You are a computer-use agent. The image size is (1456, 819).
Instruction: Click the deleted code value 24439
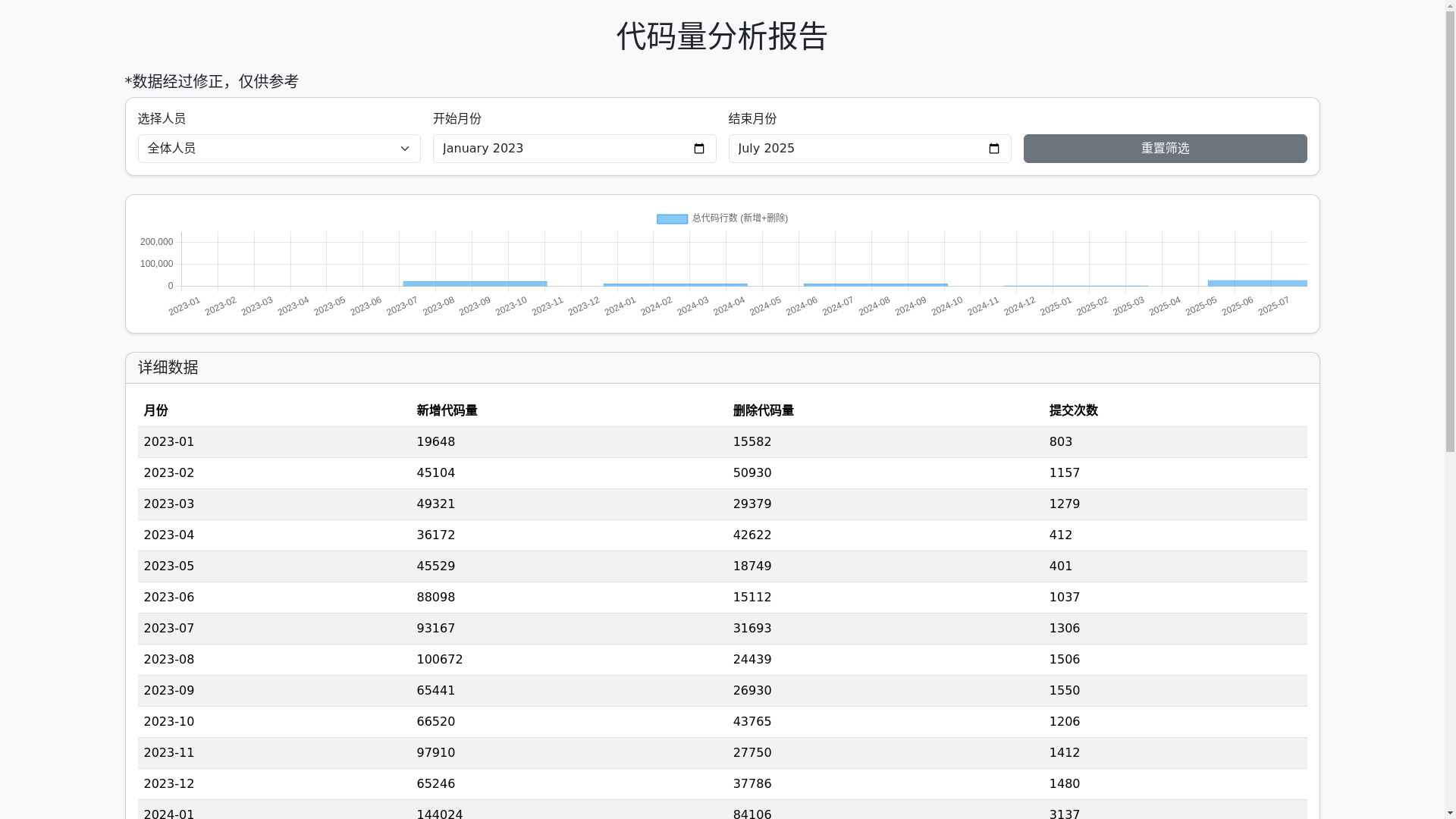click(752, 659)
